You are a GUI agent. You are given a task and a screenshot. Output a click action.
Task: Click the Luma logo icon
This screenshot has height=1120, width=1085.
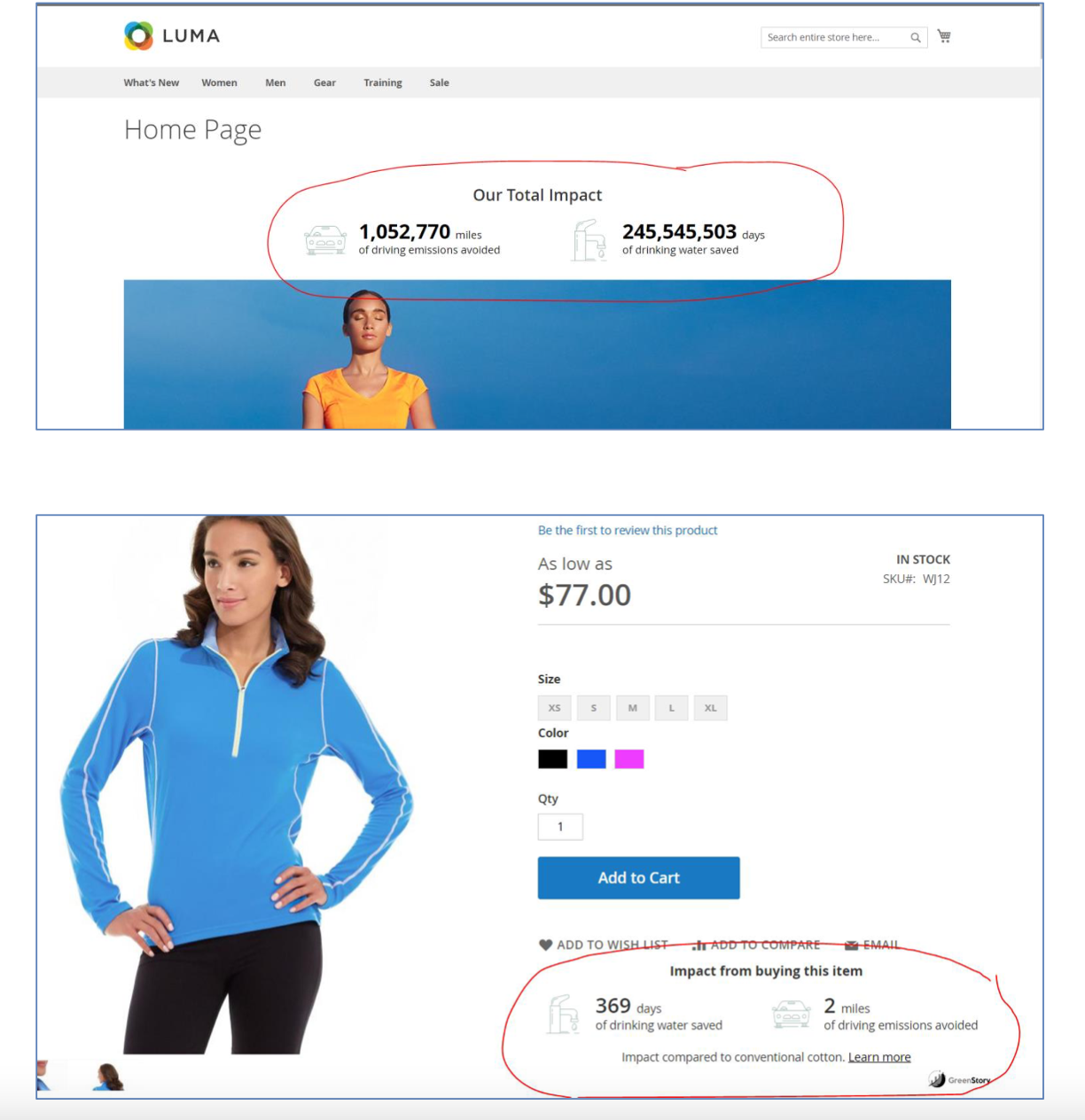tap(138, 36)
